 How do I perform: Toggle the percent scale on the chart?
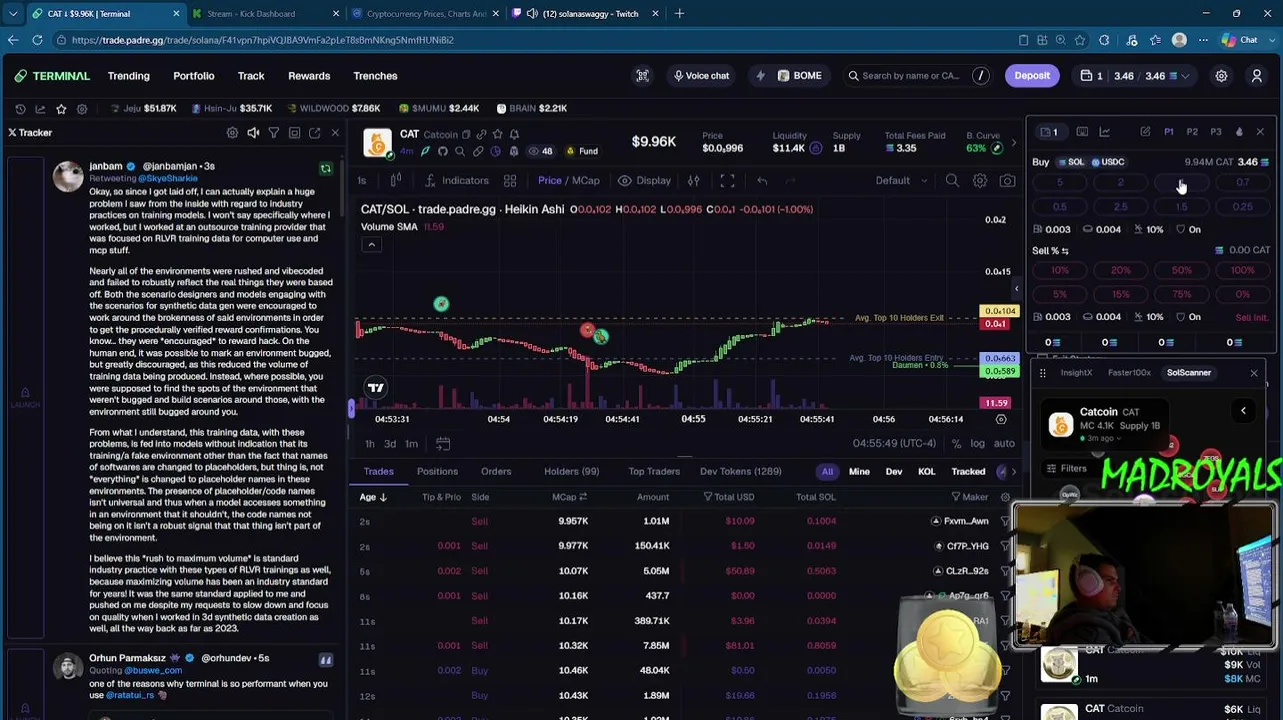[x=956, y=444]
